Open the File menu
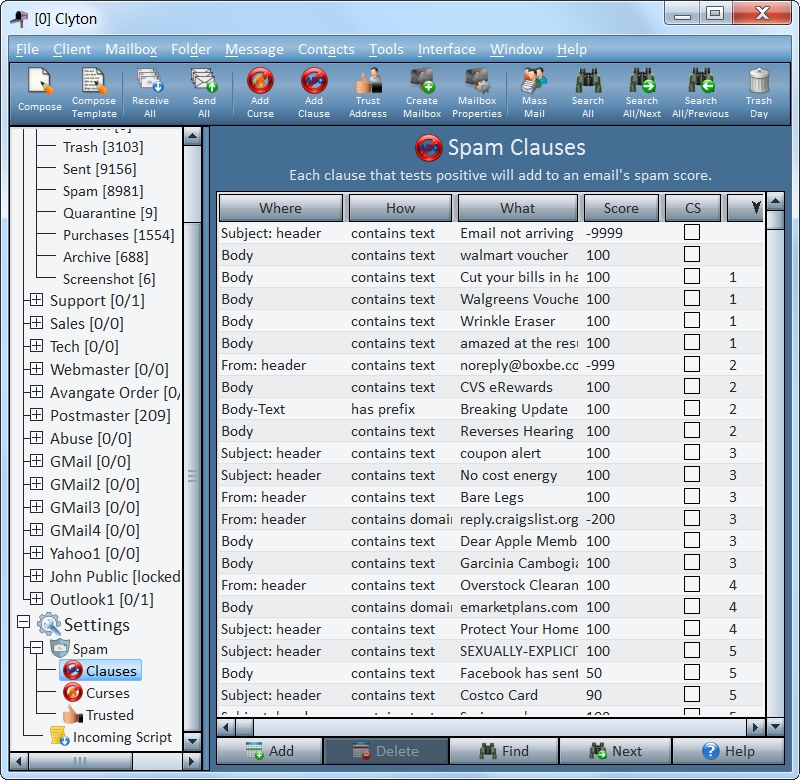The image size is (800, 780). (28, 49)
